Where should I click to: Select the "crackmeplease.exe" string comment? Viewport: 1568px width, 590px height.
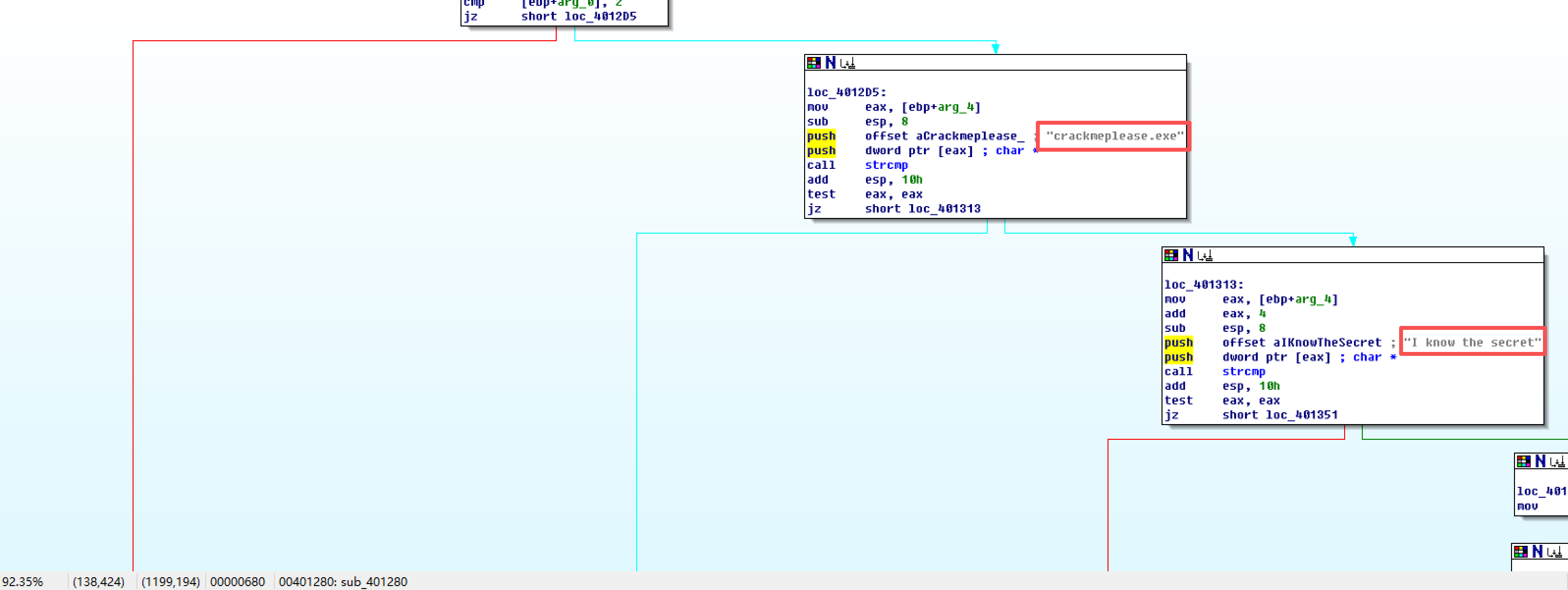click(1114, 136)
